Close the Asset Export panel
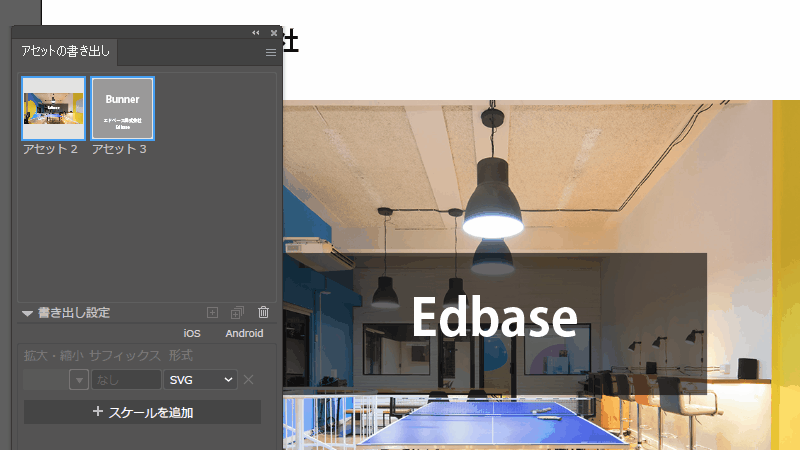The image size is (800, 450). coord(274,33)
